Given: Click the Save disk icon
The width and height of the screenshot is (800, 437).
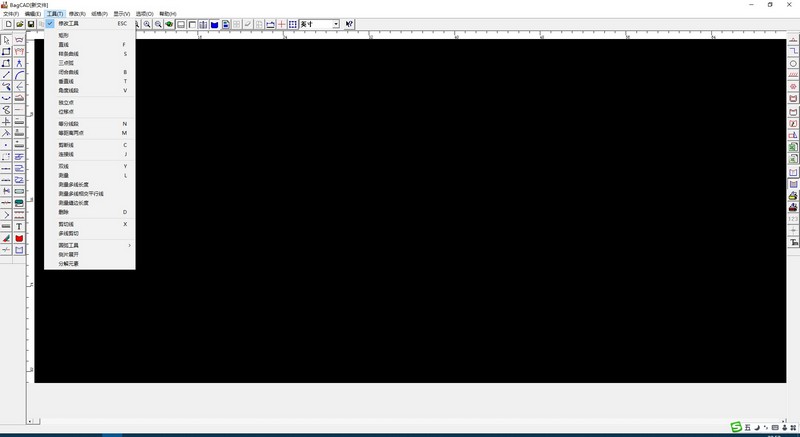Looking at the screenshot, I should (31, 24).
